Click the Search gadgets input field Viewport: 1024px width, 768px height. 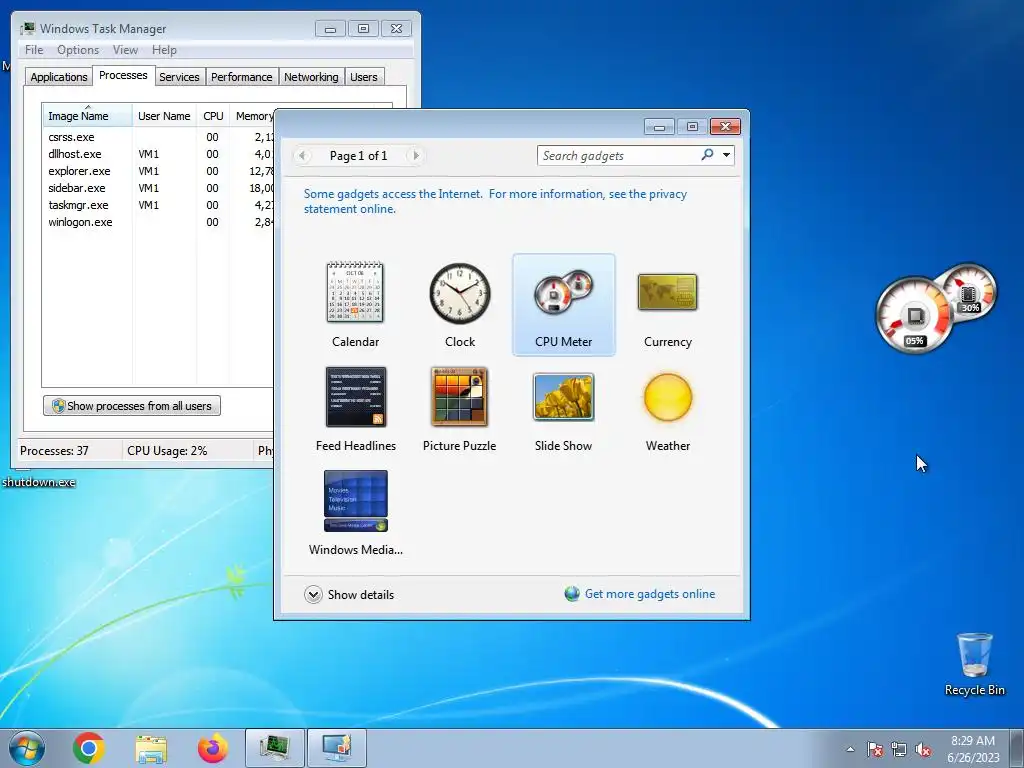click(x=618, y=155)
